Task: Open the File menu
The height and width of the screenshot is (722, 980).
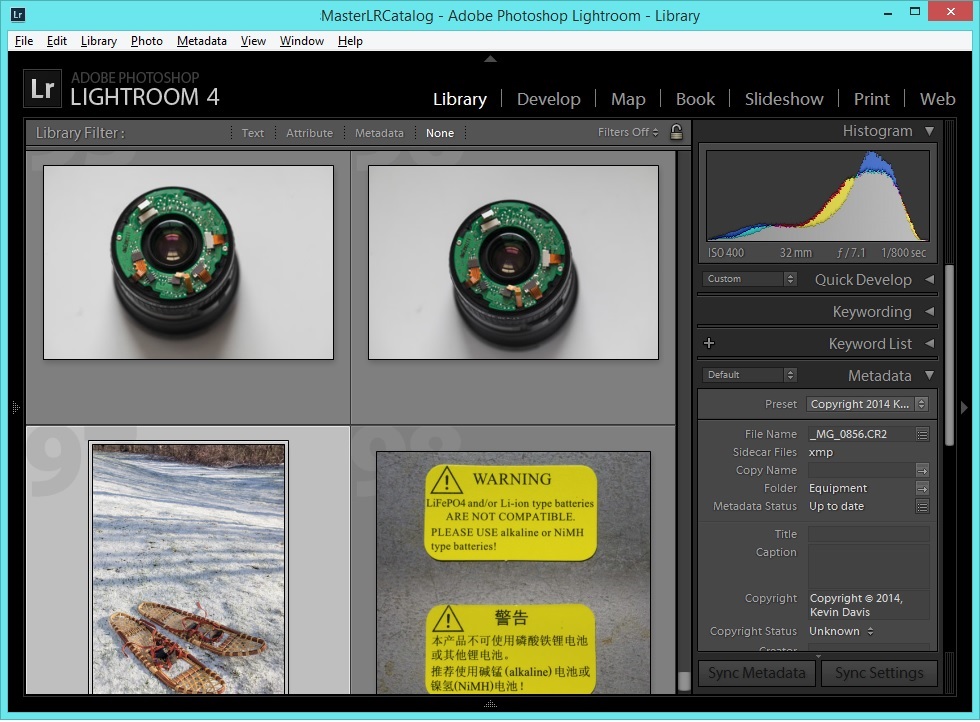Action: pyautogui.click(x=24, y=41)
